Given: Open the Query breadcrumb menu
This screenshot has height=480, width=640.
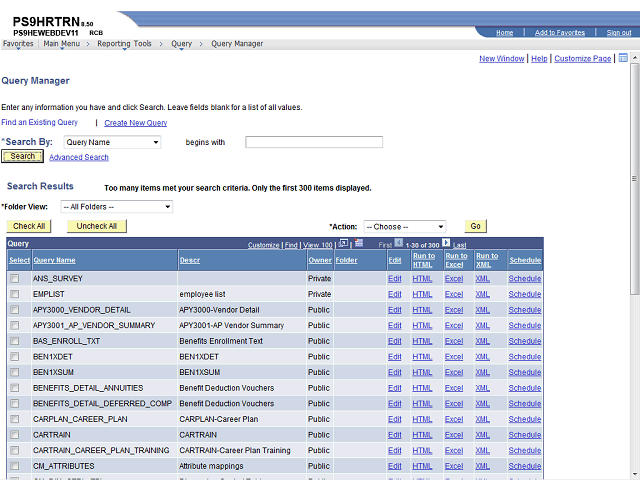Looking at the screenshot, I should coord(181,44).
